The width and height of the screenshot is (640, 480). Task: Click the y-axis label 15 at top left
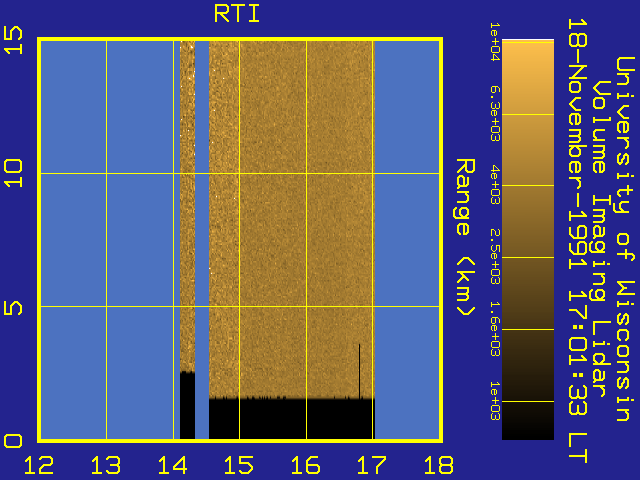click(x=13, y=40)
